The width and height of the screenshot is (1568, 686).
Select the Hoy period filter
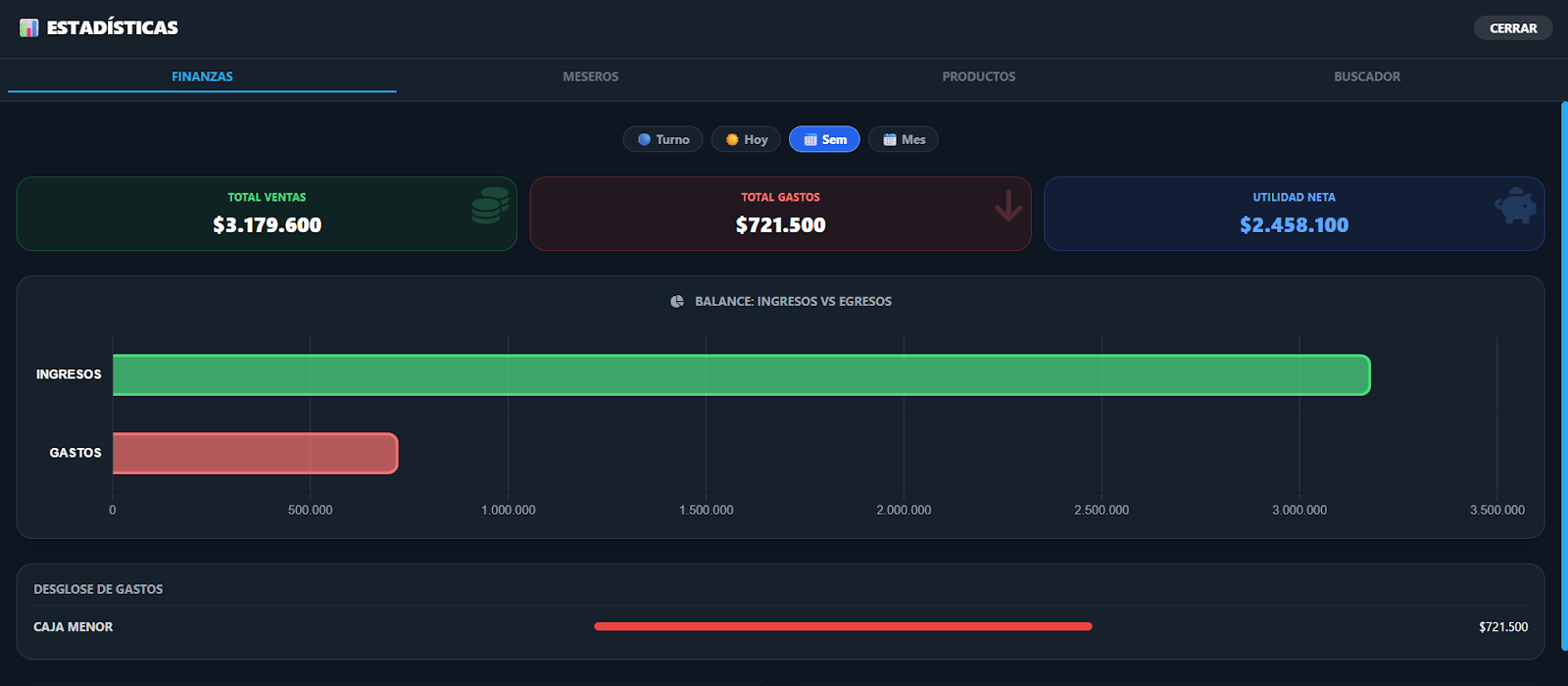tap(747, 139)
